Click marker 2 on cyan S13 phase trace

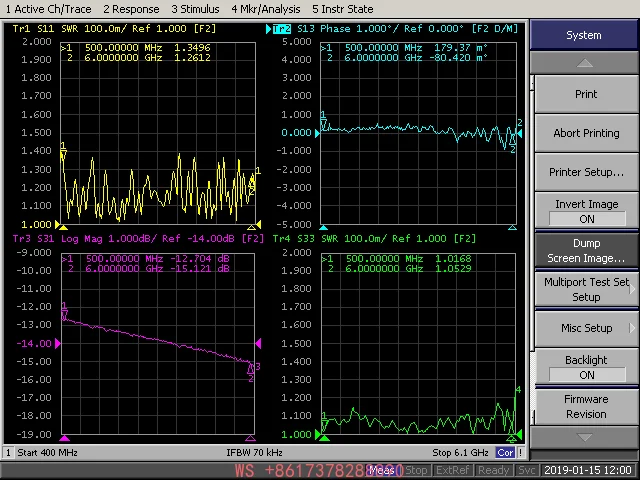coord(513,141)
